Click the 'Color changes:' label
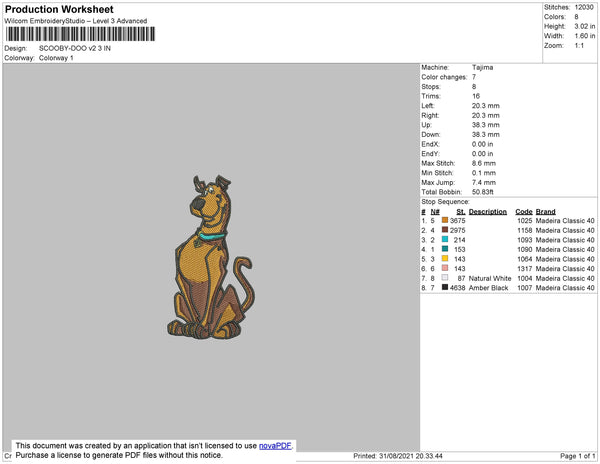The width and height of the screenshot is (600, 464). point(444,77)
